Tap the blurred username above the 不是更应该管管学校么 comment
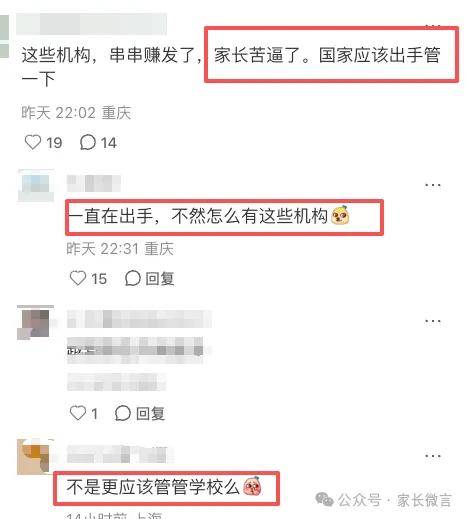This screenshot has height=519, width=467. coord(120,454)
